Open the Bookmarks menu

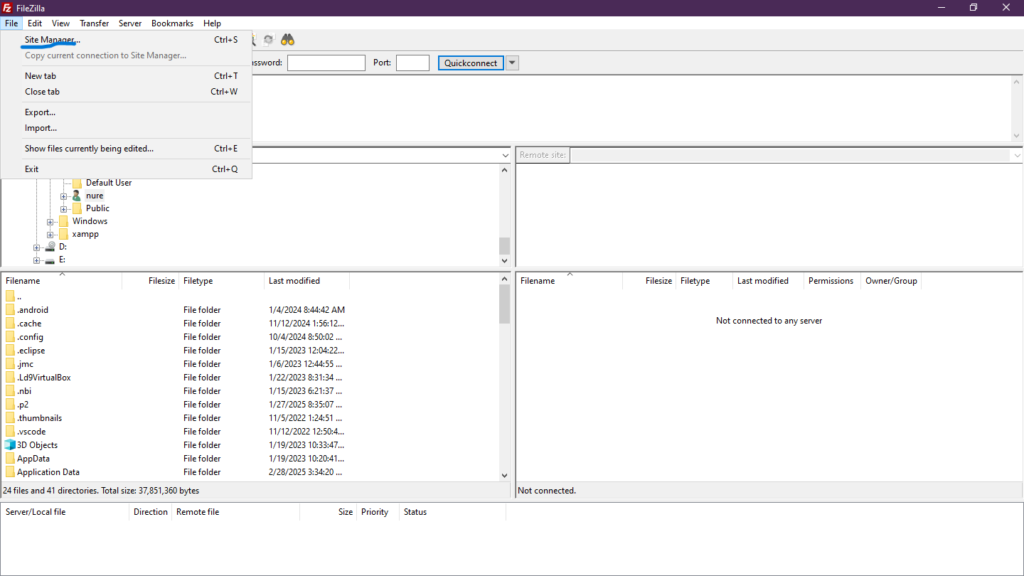[x=172, y=23]
